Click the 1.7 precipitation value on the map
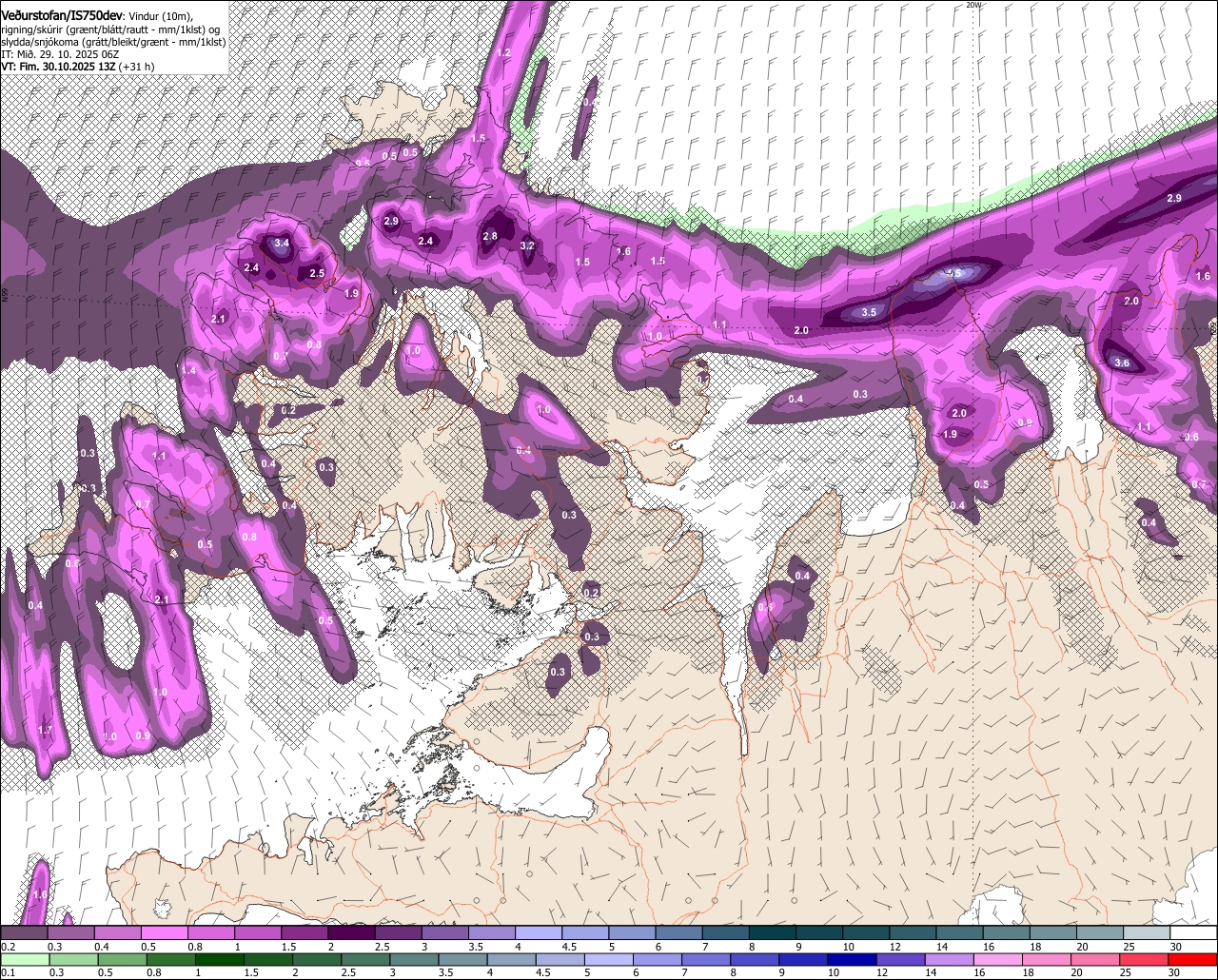Screen dimensions: 1218x980 [45, 730]
